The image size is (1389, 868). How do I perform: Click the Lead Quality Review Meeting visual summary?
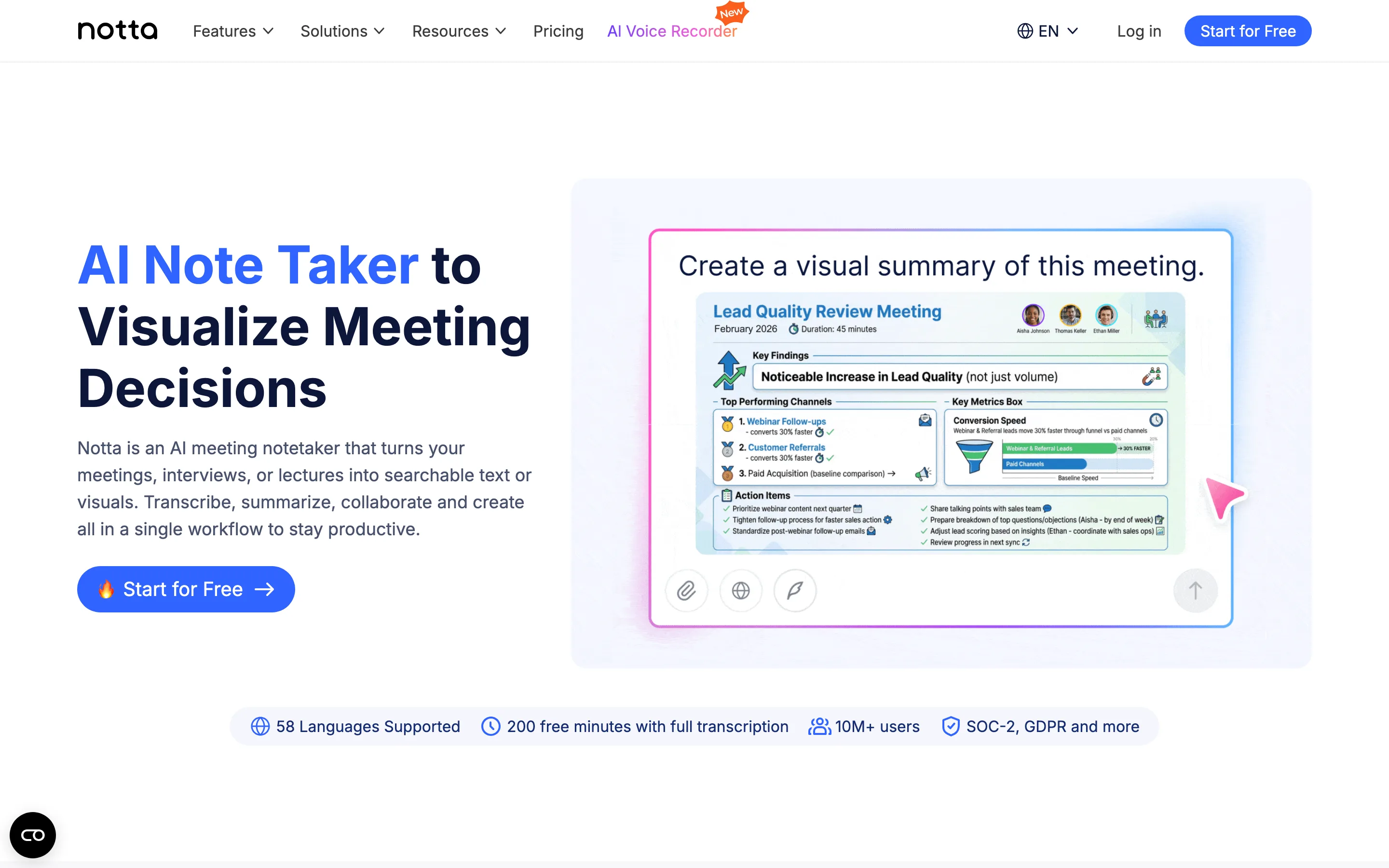point(940,423)
